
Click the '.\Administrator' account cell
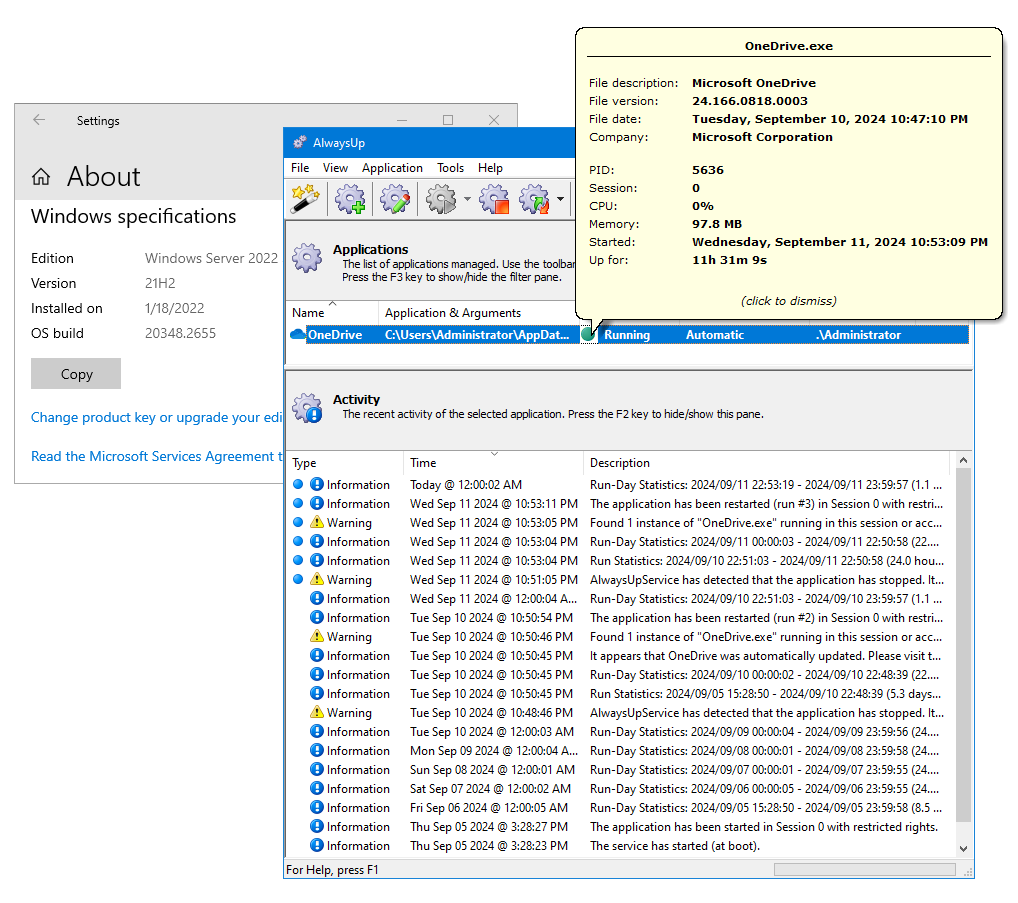(858, 335)
